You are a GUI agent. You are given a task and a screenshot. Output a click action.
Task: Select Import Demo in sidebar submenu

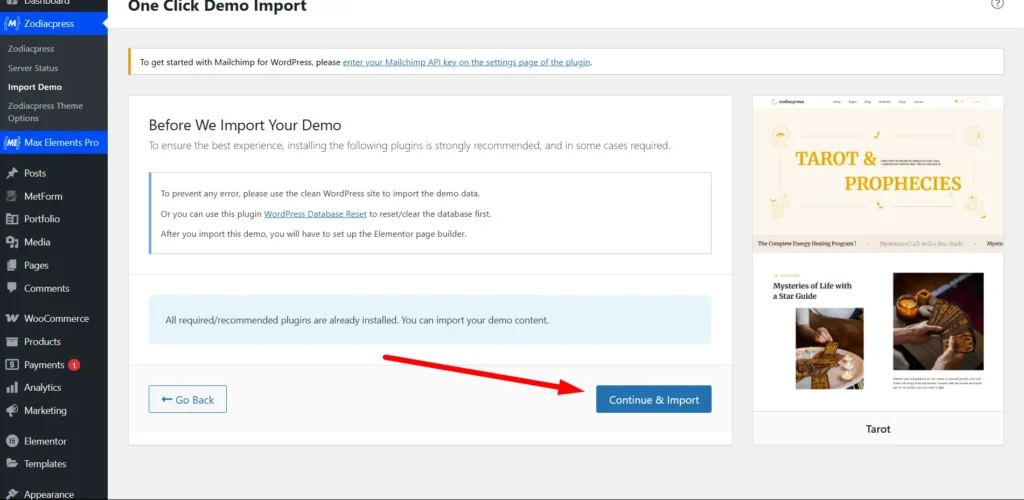[35, 87]
